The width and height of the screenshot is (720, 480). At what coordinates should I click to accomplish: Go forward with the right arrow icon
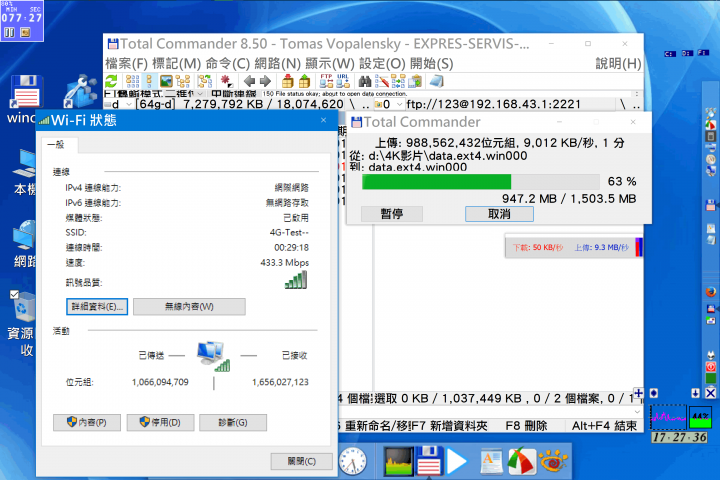tap(265, 82)
